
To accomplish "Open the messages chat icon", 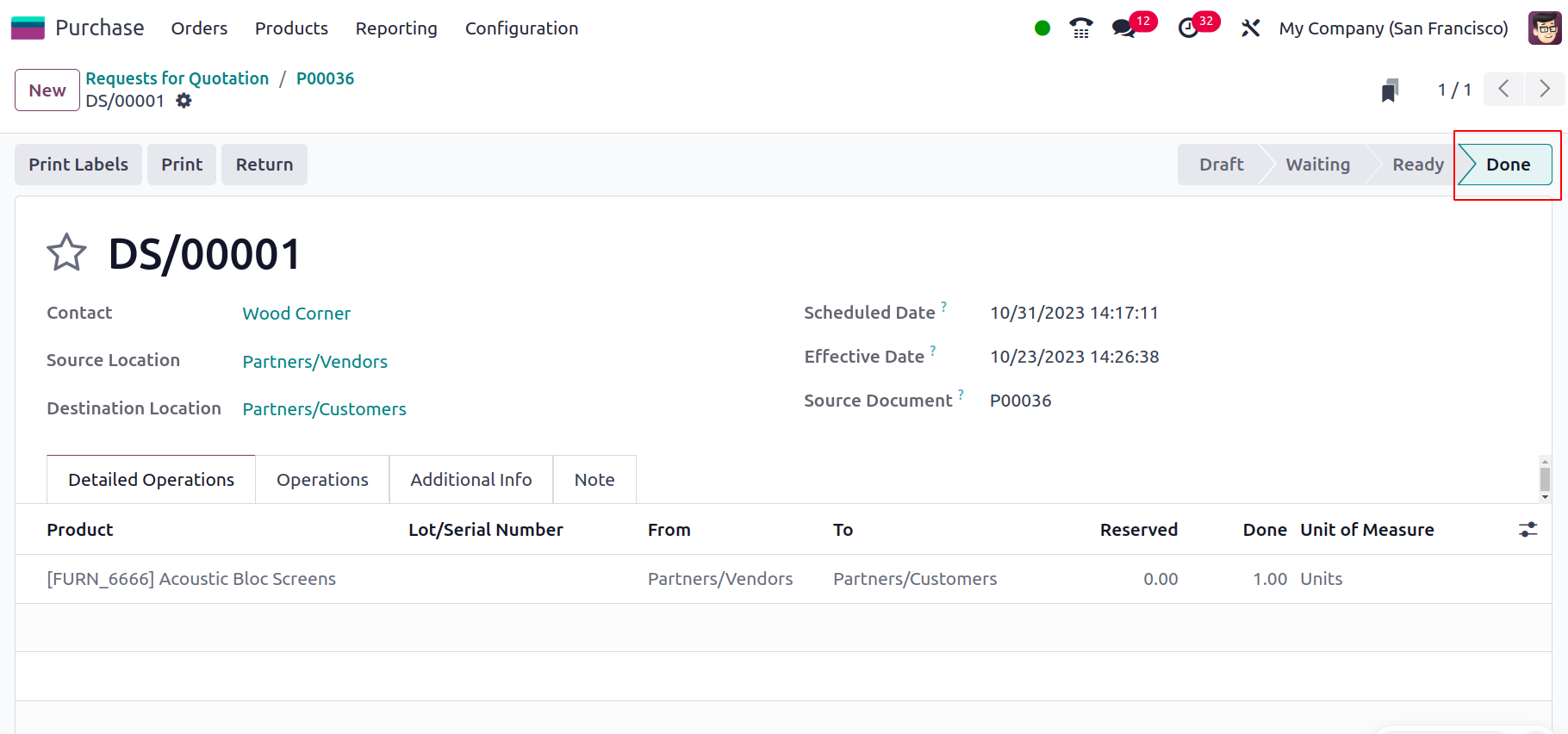I will [x=1123, y=28].
